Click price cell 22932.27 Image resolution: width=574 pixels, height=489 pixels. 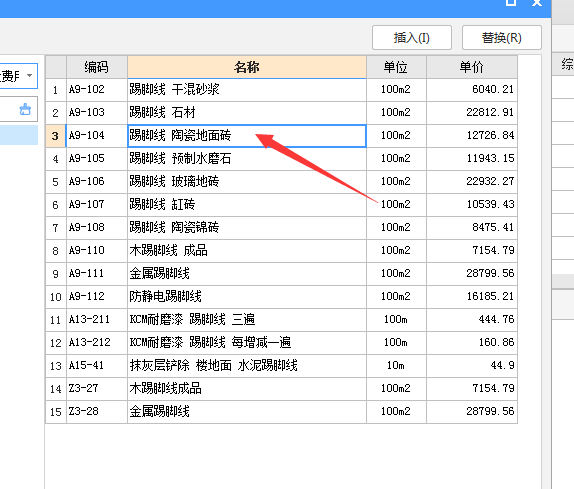(x=472, y=182)
